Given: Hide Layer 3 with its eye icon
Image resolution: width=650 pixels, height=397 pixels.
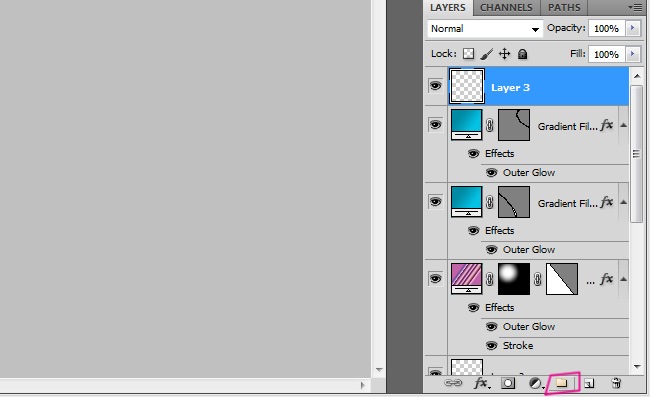Looking at the screenshot, I should pyautogui.click(x=435, y=86).
